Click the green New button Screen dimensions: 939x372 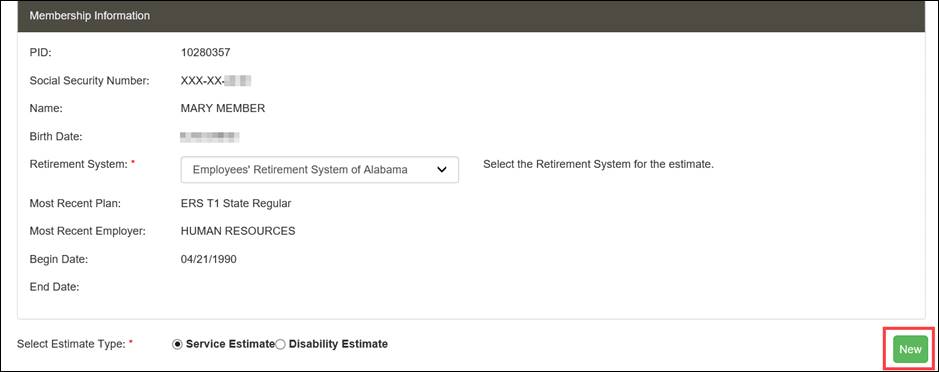[x=910, y=349]
